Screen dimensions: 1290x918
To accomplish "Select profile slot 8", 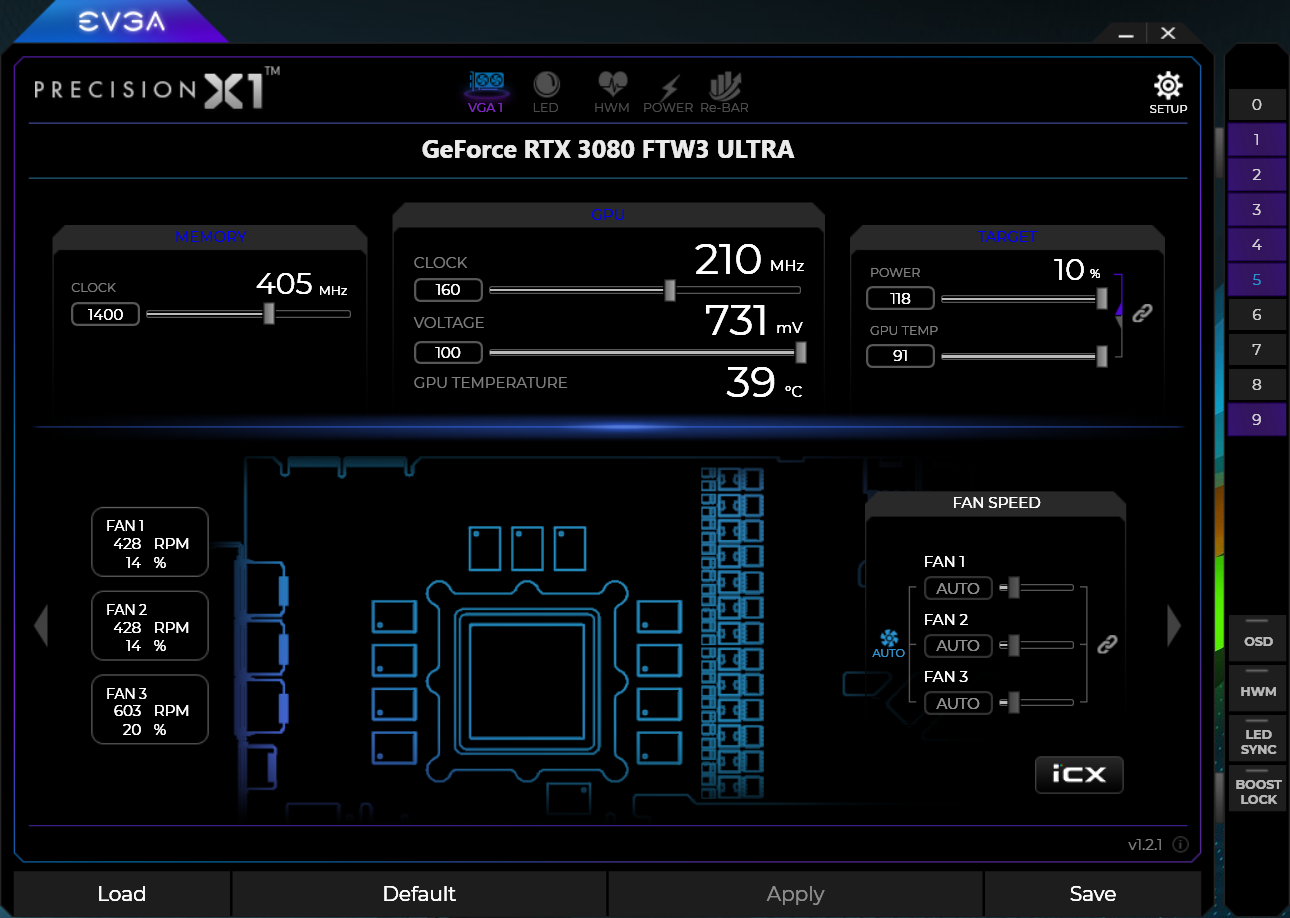I will click(1257, 385).
